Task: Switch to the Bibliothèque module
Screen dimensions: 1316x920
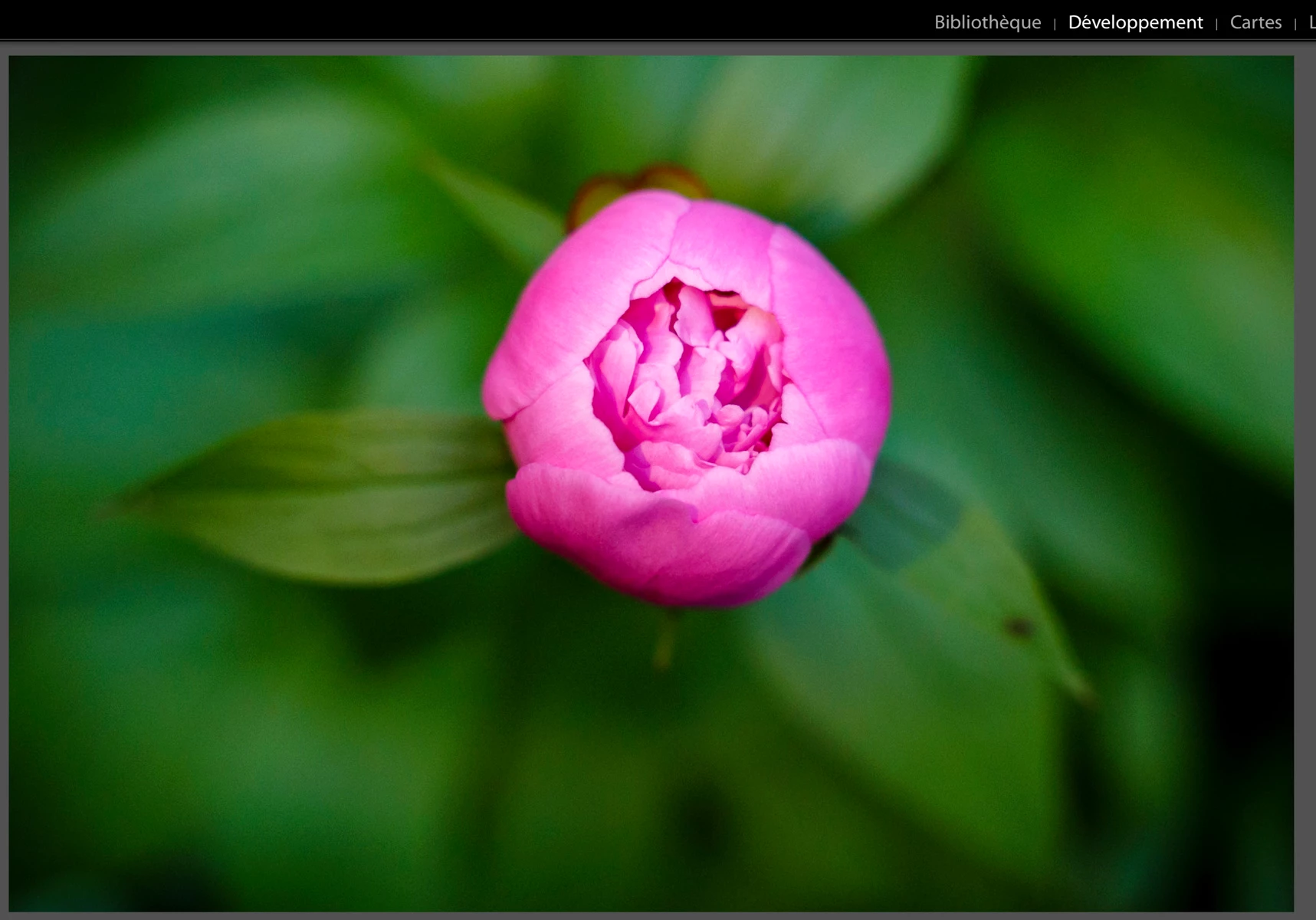Action: pos(987,23)
